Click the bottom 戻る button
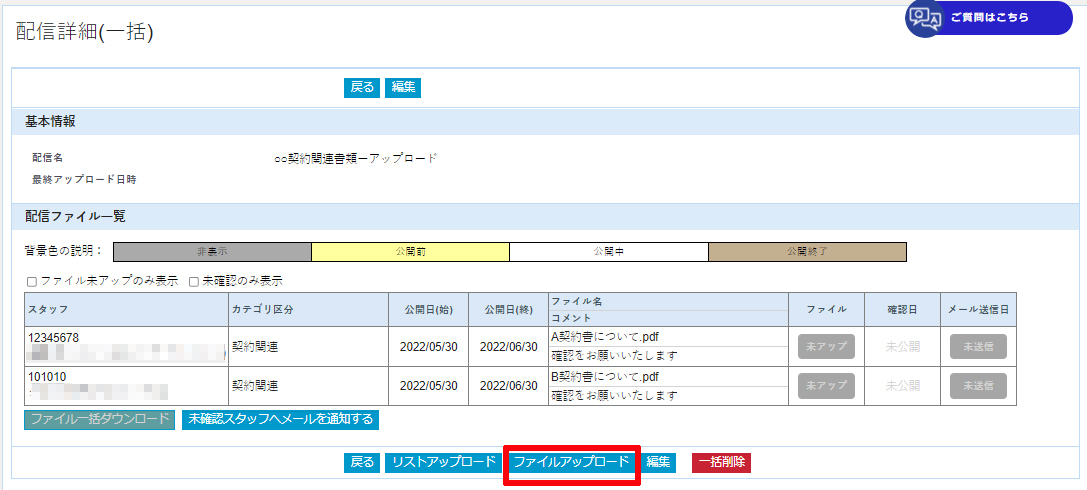Viewport: 1087px width, 490px height. pyautogui.click(x=362, y=462)
